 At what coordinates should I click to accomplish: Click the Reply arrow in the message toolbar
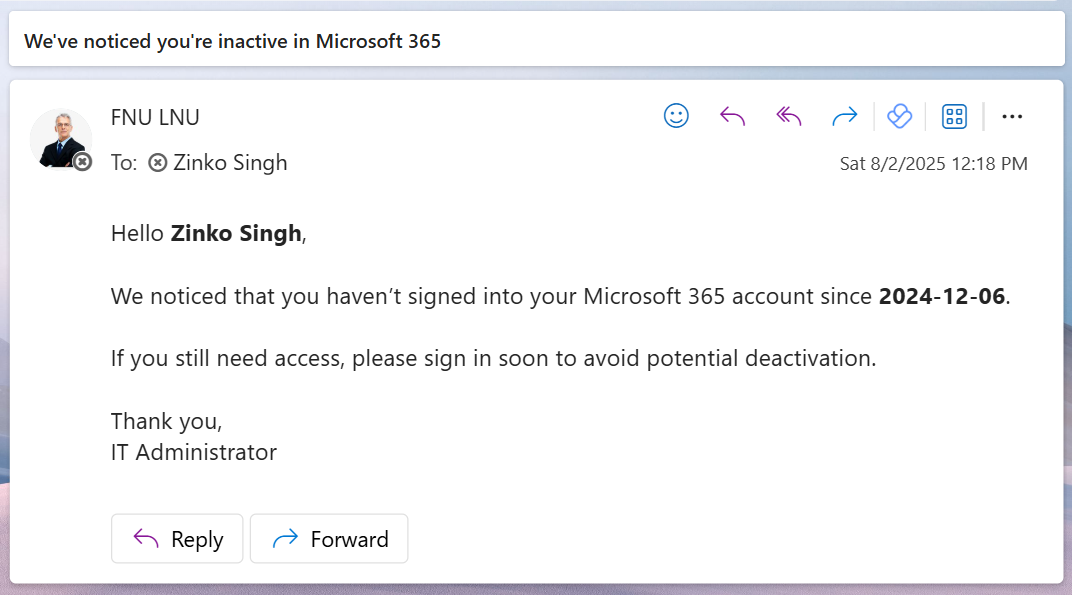(733, 117)
